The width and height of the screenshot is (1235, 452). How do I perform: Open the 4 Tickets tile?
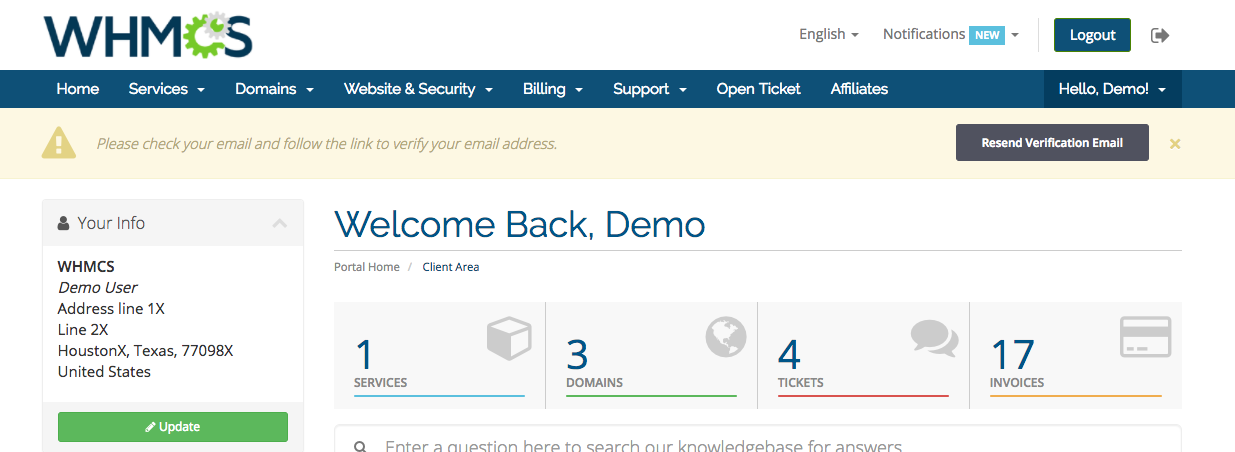(x=864, y=355)
